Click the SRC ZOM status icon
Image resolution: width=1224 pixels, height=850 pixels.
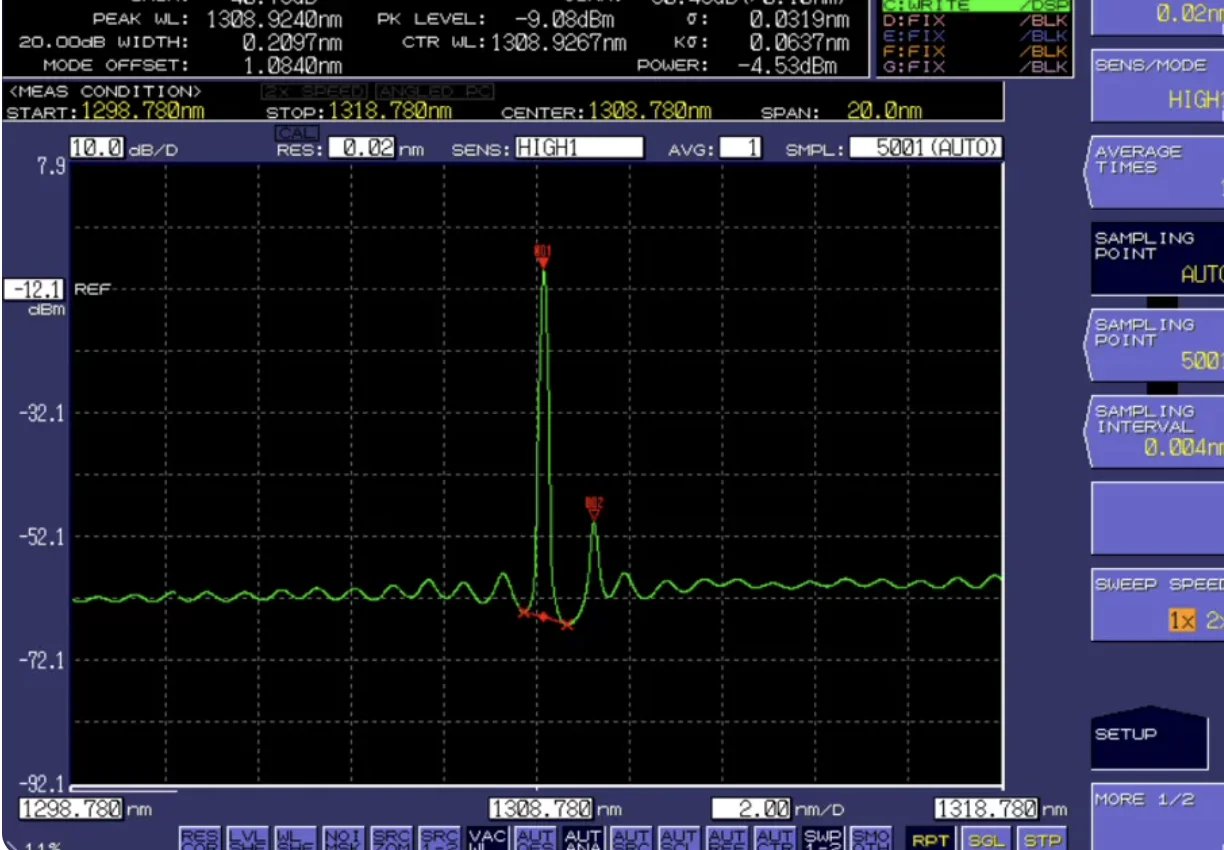tap(391, 838)
